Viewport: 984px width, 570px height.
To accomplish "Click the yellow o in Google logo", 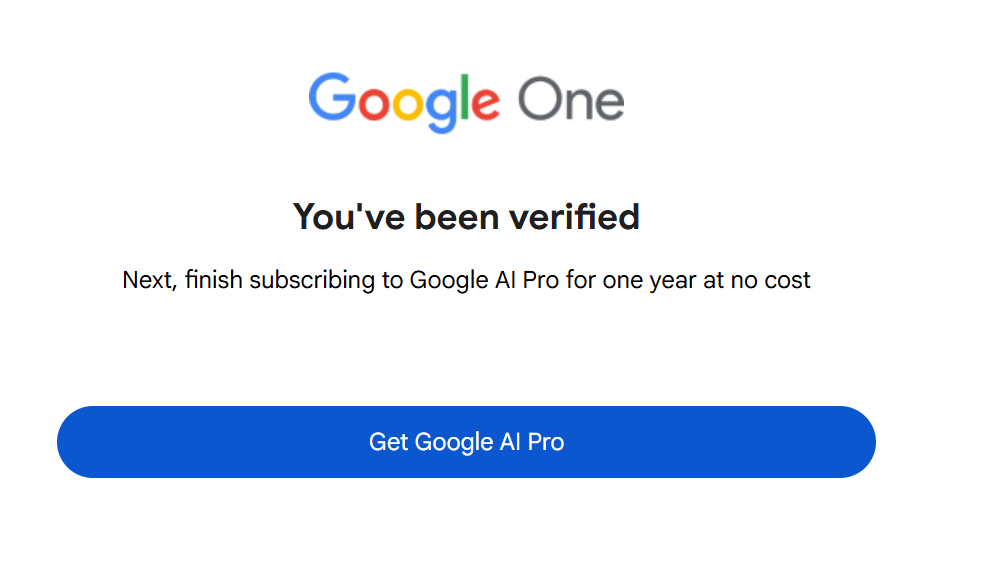I will coord(406,103).
